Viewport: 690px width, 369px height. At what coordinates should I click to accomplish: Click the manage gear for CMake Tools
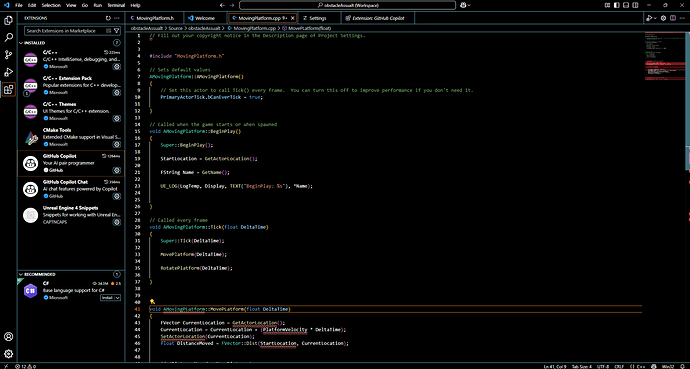[x=117, y=144]
